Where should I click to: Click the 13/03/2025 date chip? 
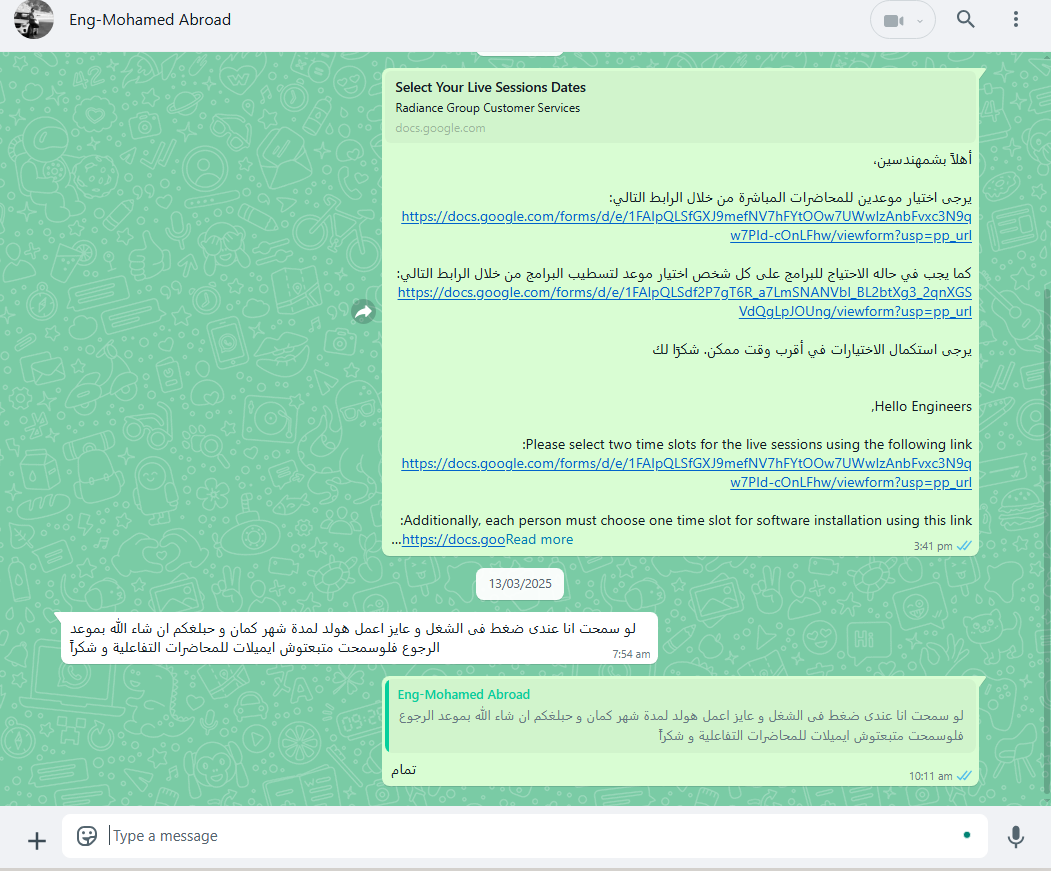[x=520, y=584]
